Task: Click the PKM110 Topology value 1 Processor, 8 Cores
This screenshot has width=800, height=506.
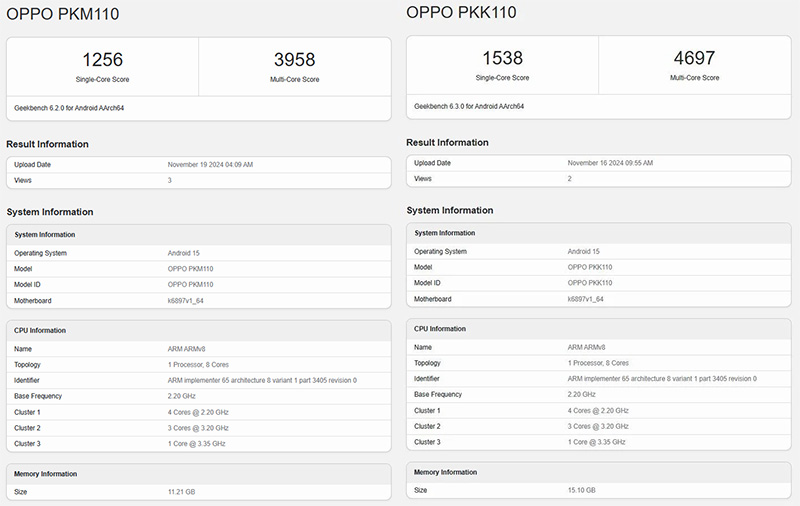Action: (198, 365)
